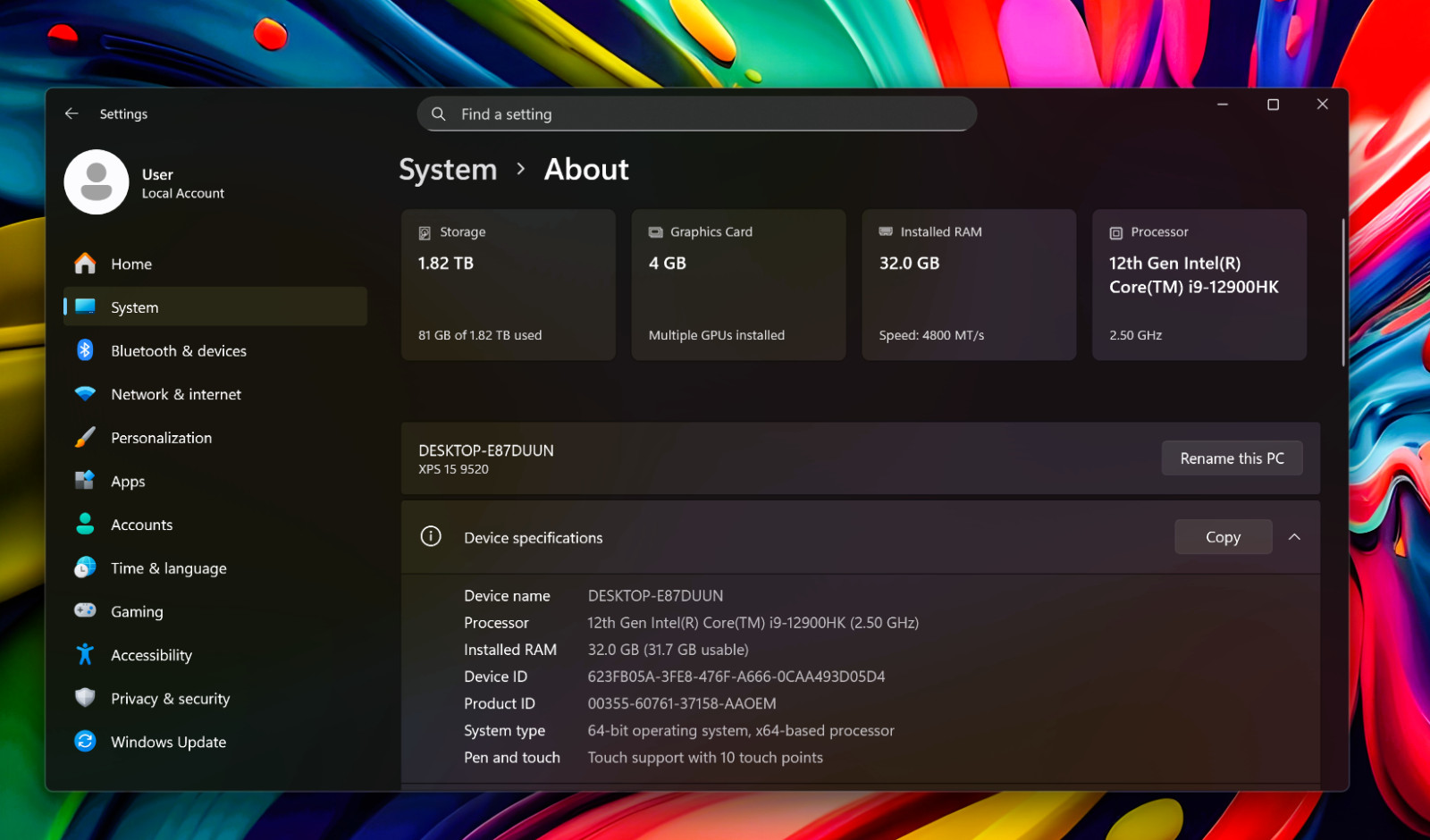Open the Home settings page
This screenshot has width=1430, height=840.
click(x=214, y=264)
